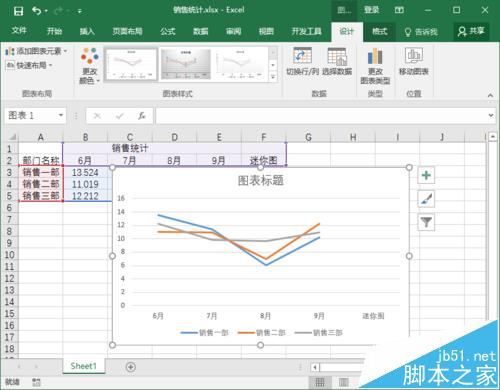Click the chart styles paintbrush button
Image resolution: width=500 pixels, height=390 pixels.
[x=426, y=199]
